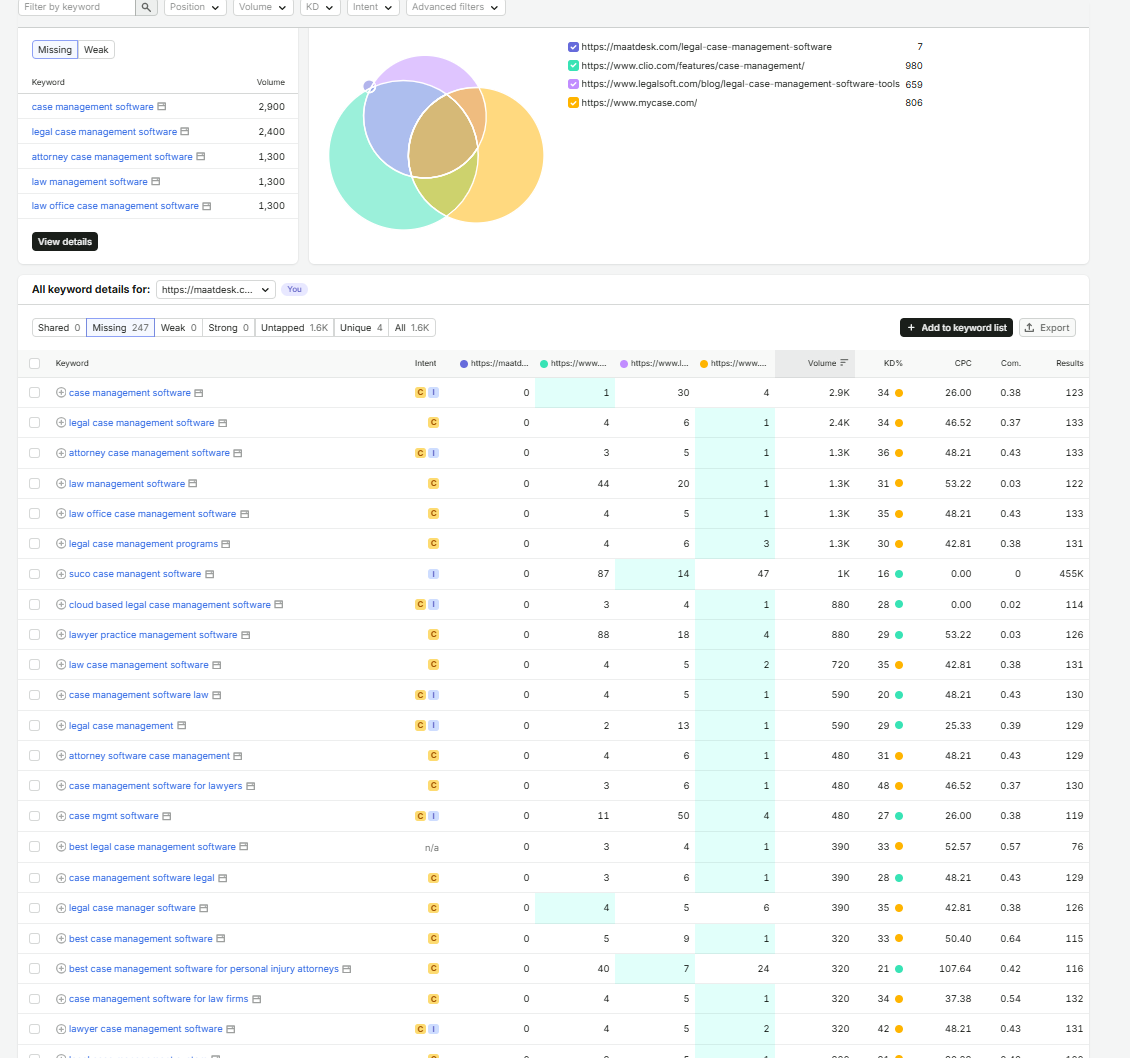Check the 'law office case management software' row checkbox
The height and width of the screenshot is (1058, 1130).
coord(35,514)
